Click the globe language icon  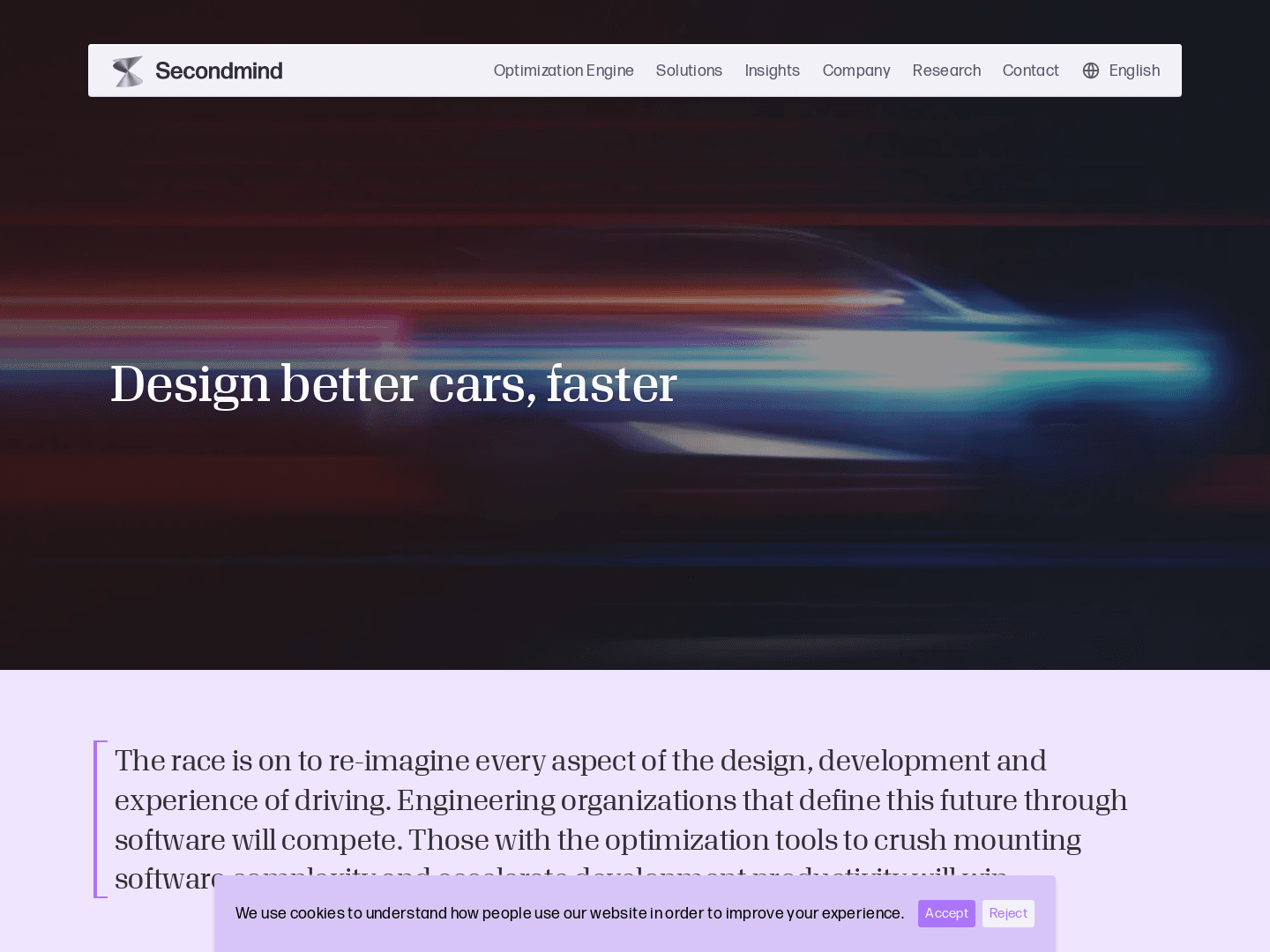(1091, 71)
